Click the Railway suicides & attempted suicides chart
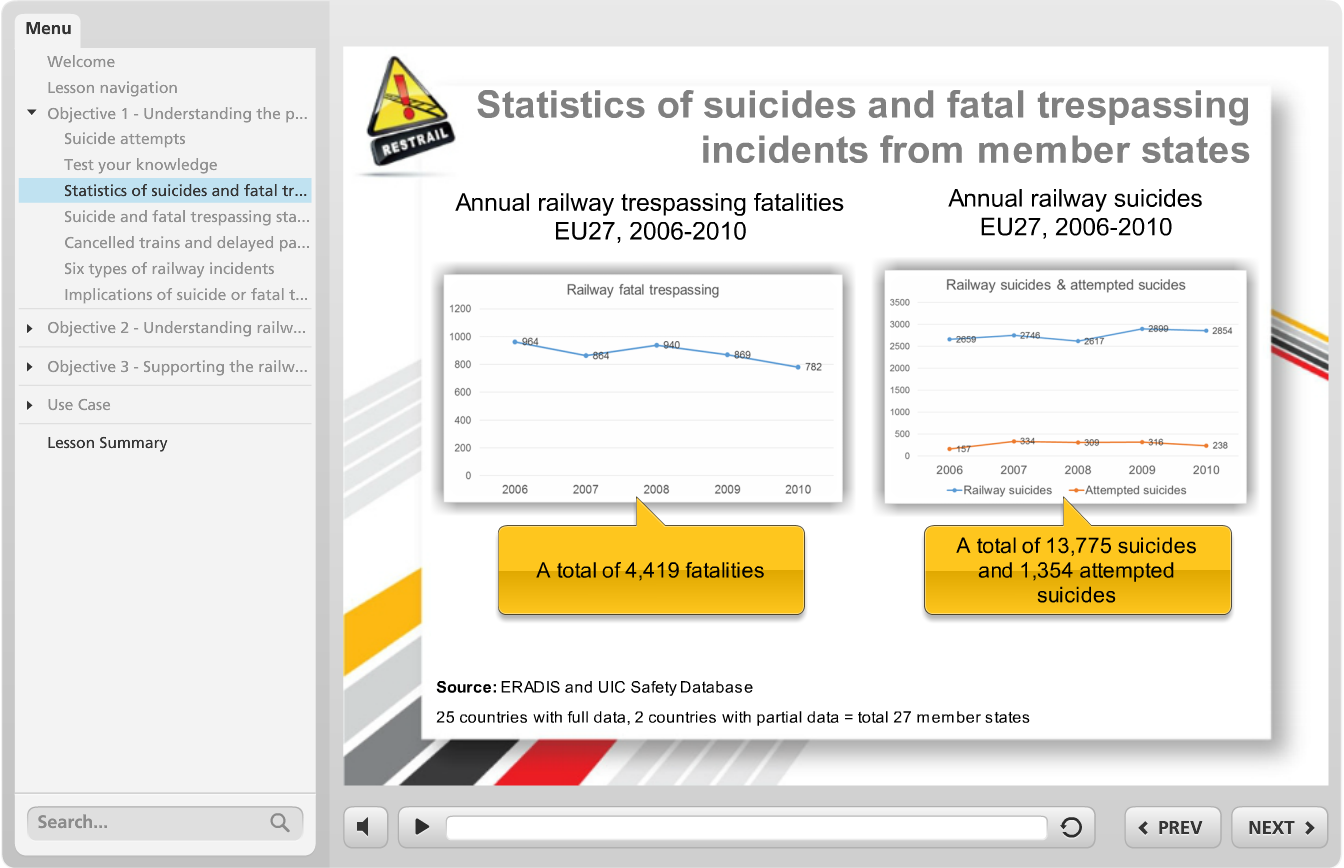Screen dimensions: 1344x868 pos(1066,386)
